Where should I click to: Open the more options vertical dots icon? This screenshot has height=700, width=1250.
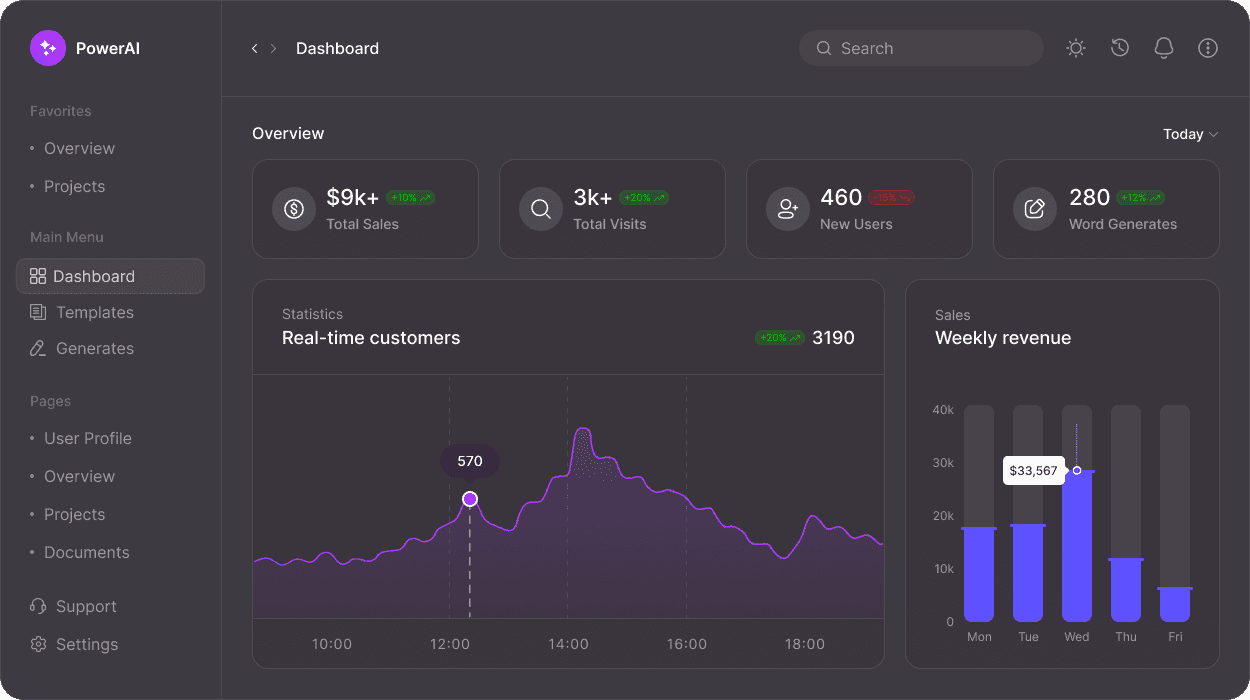[1208, 48]
